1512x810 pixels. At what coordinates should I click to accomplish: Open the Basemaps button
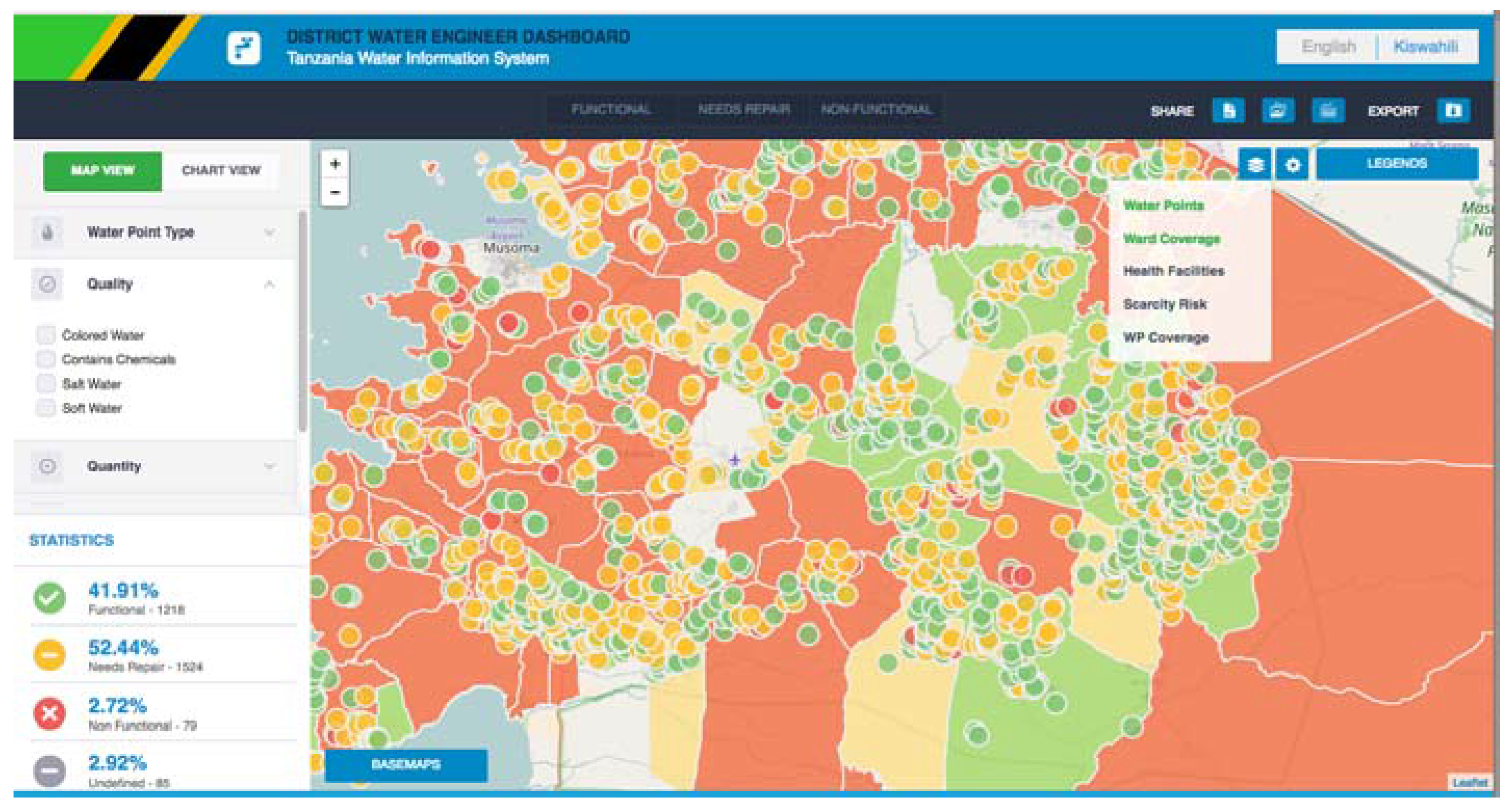pyautogui.click(x=406, y=764)
